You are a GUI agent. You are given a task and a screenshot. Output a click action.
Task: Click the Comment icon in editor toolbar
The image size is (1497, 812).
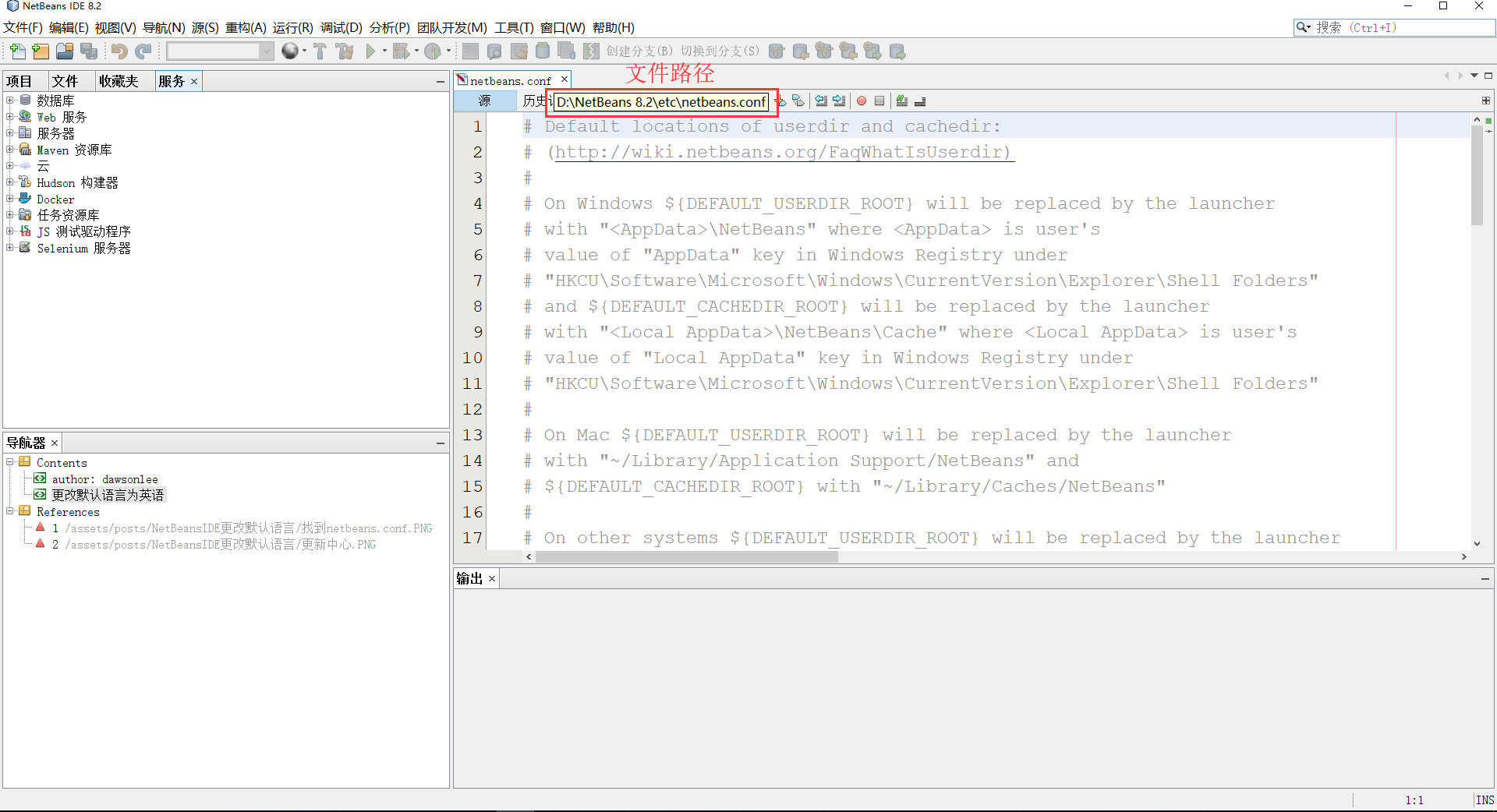pyautogui.click(x=902, y=101)
